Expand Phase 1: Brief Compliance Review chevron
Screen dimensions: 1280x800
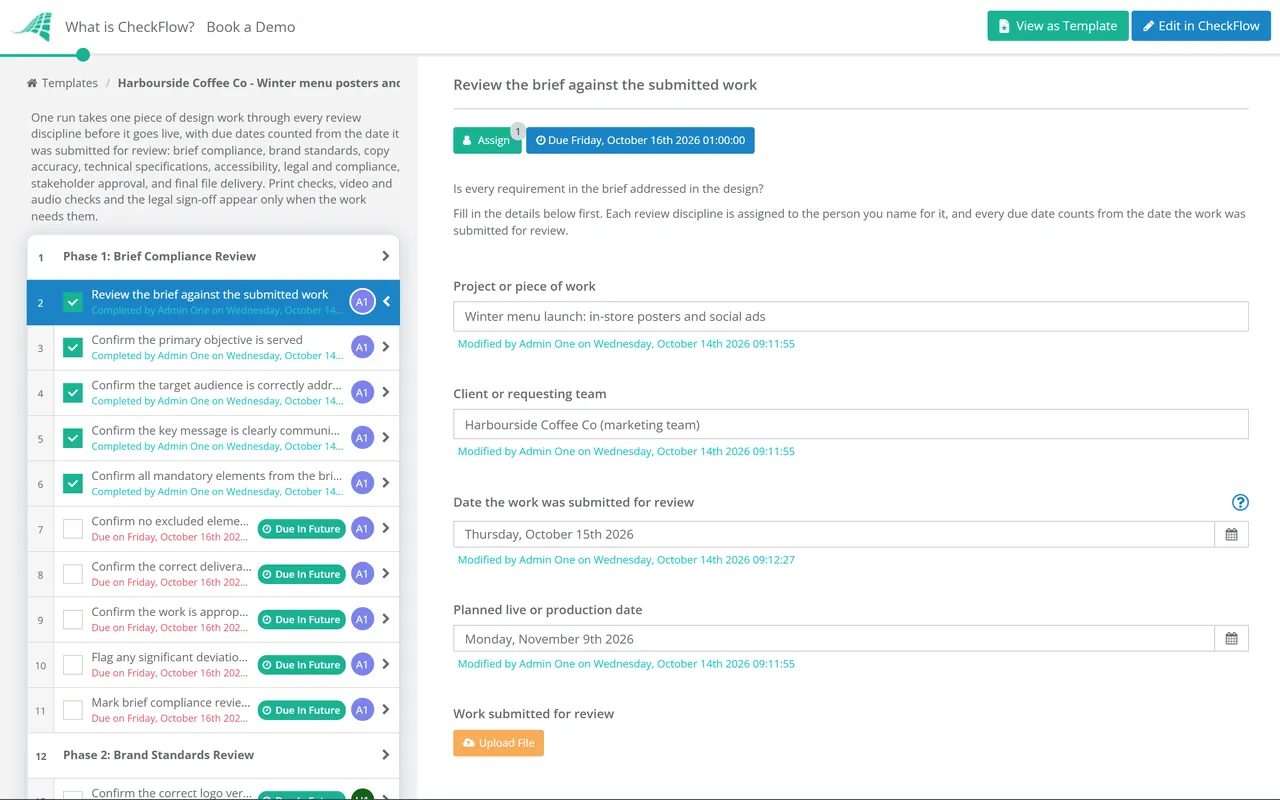(x=386, y=256)
